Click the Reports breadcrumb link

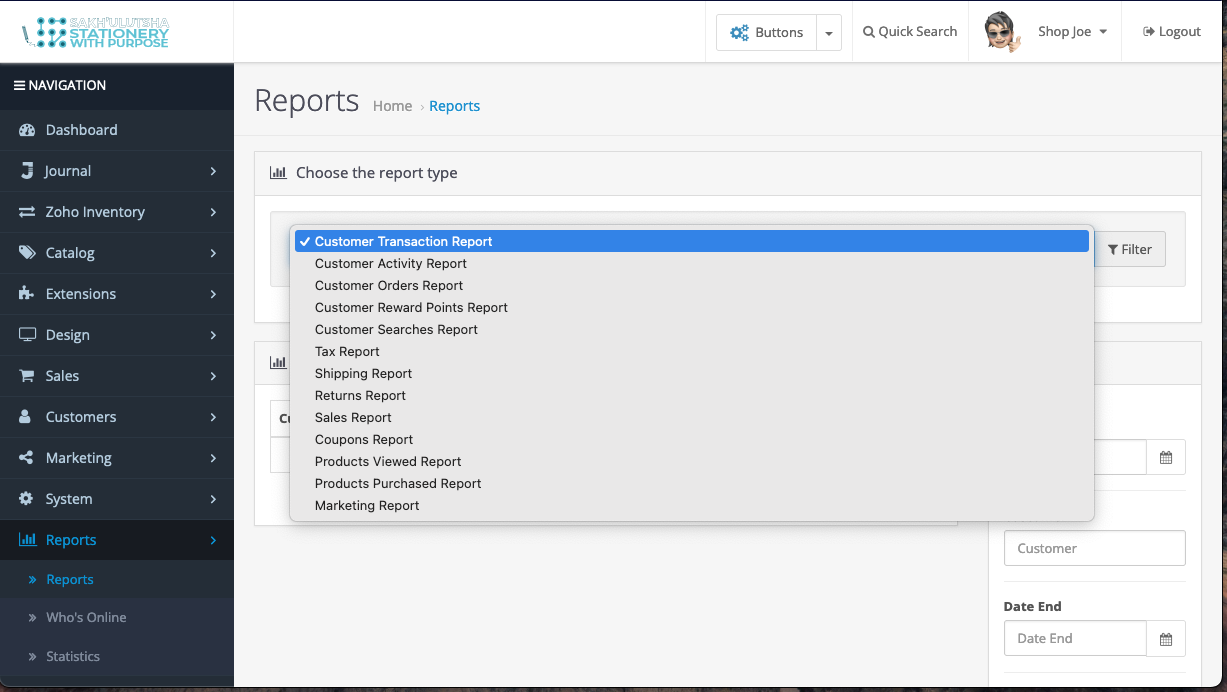(x=454, y=106)
